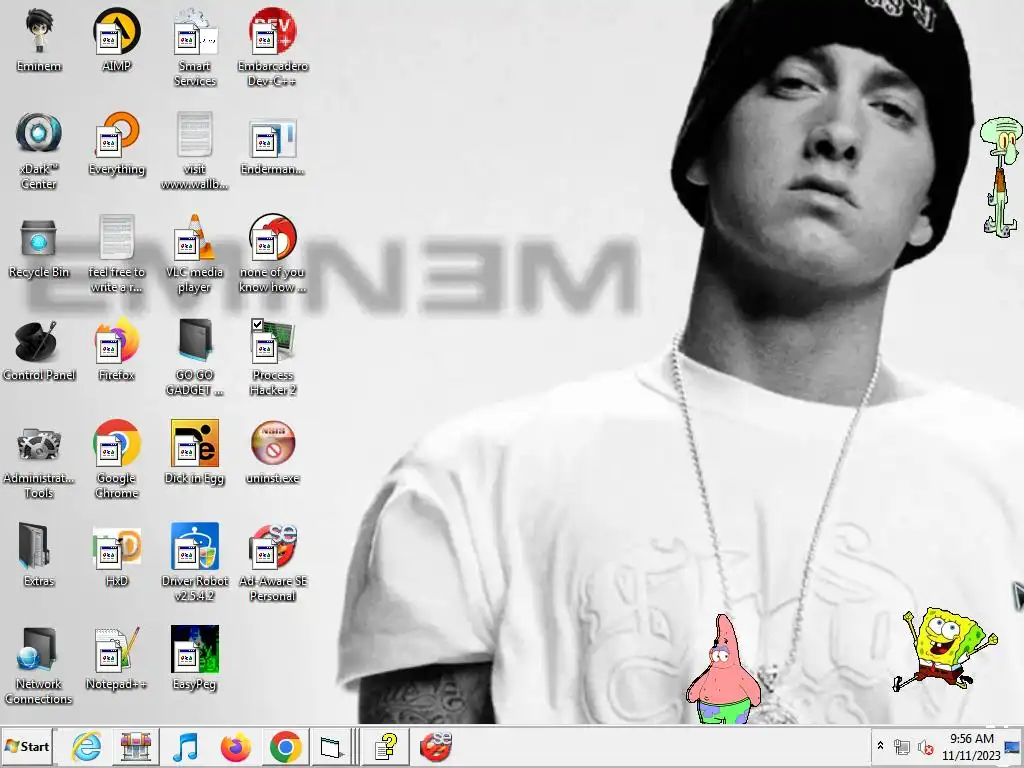This screenshot has width=1024, height=768.
Task: Open xDark Center desktop icon
Action: (39, 151)
